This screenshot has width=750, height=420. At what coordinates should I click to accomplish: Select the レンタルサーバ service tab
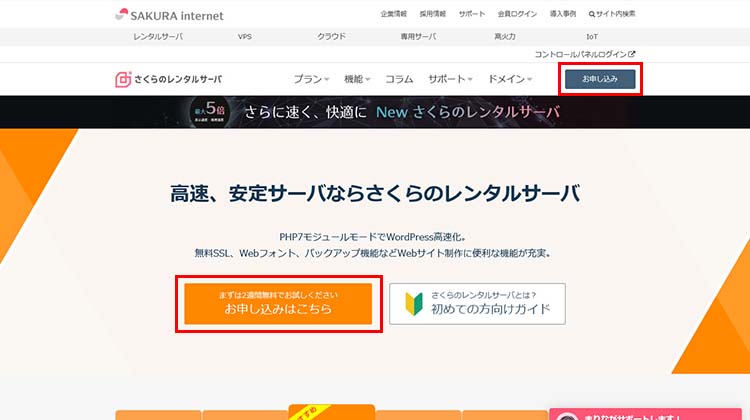158,36
